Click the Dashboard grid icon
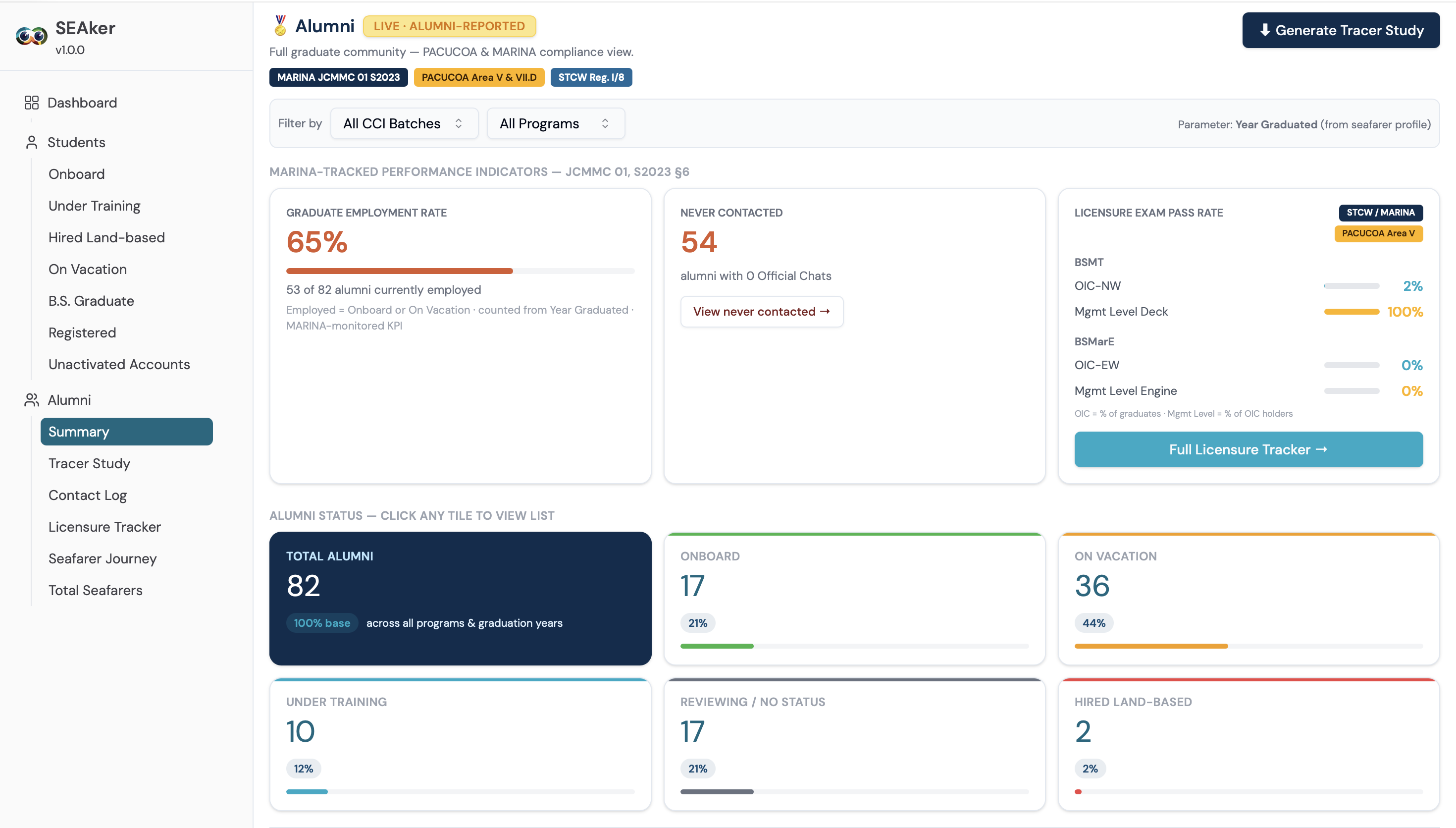Screen dimensions: 1456x828 [31, 103]
